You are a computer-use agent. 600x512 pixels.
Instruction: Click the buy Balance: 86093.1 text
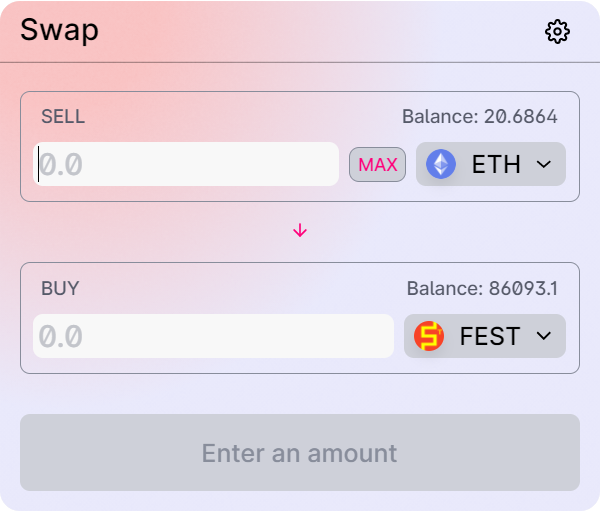tap(482, 288)
